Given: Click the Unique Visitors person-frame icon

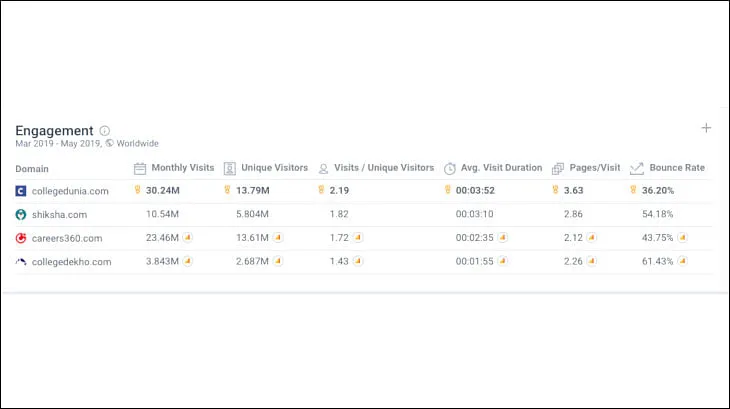Looking at the screenshot, I should click(230, 168).
